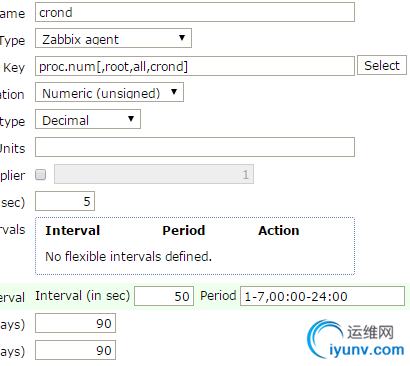Screen dimensions: 410x366
Task: Click the No flexible intervals defined text
Action: [128, 256]
